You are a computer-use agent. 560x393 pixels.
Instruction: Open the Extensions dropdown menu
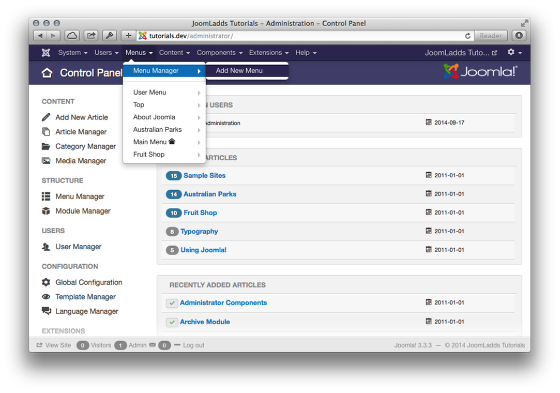click(x=269, y=53)
